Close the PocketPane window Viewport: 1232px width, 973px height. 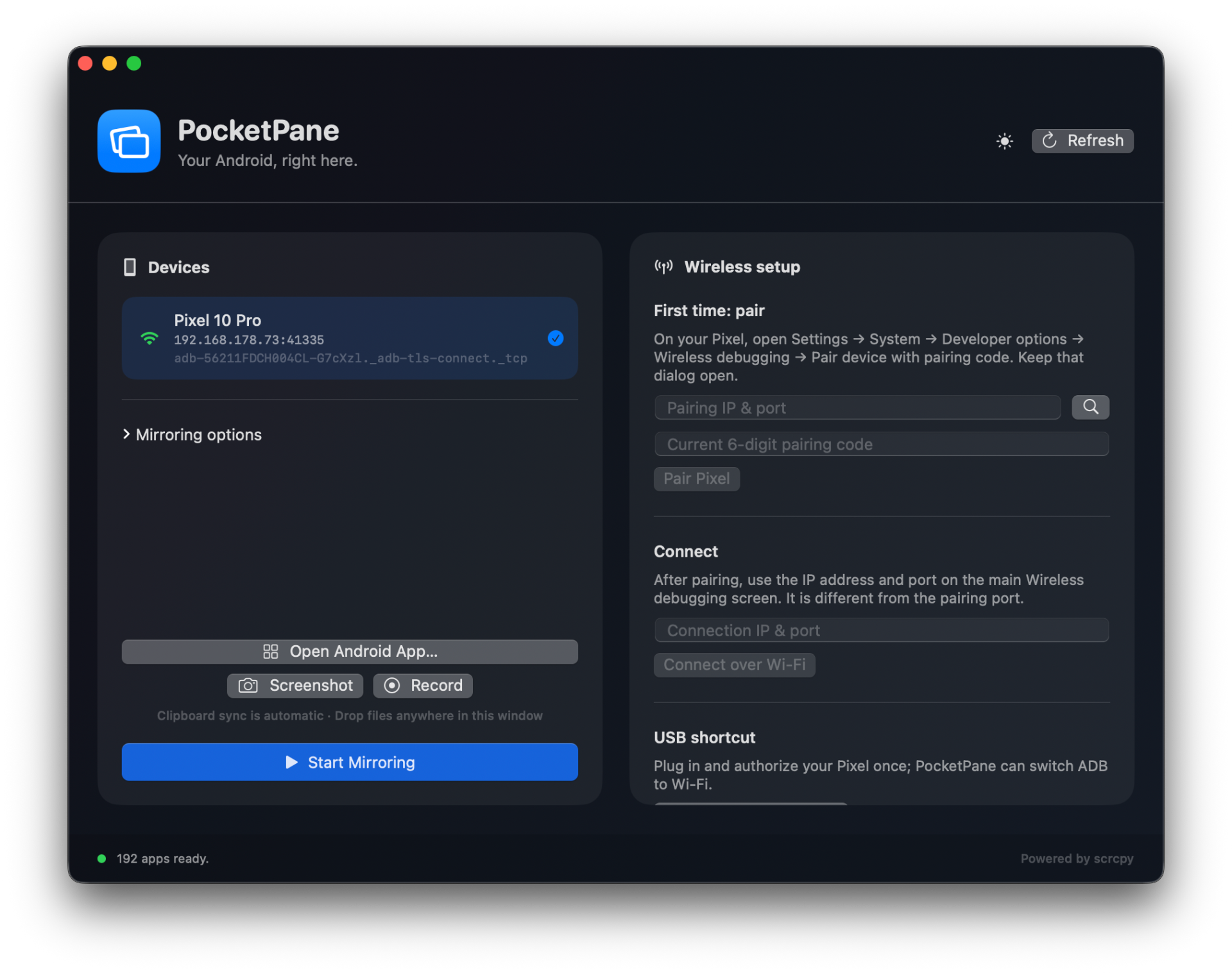(85, 63)
